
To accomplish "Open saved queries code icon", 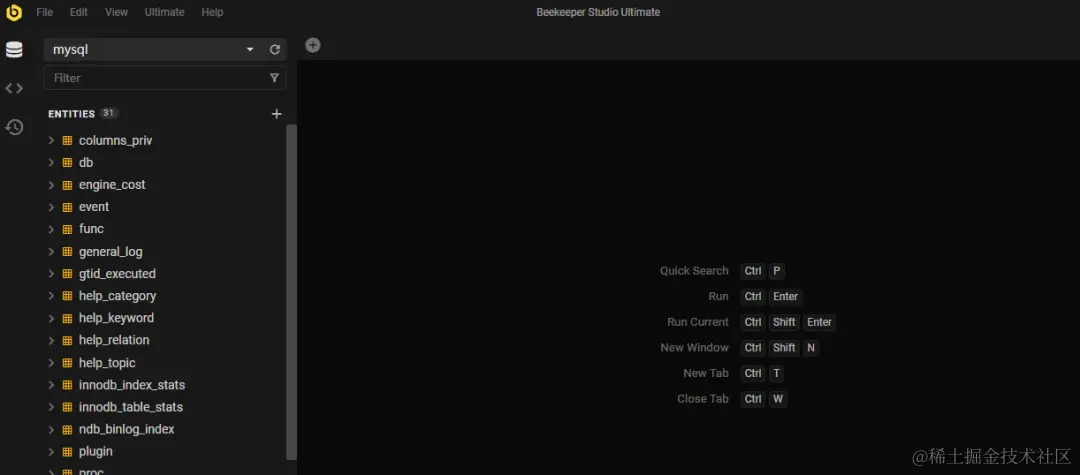I will click(x=14, y=88).
